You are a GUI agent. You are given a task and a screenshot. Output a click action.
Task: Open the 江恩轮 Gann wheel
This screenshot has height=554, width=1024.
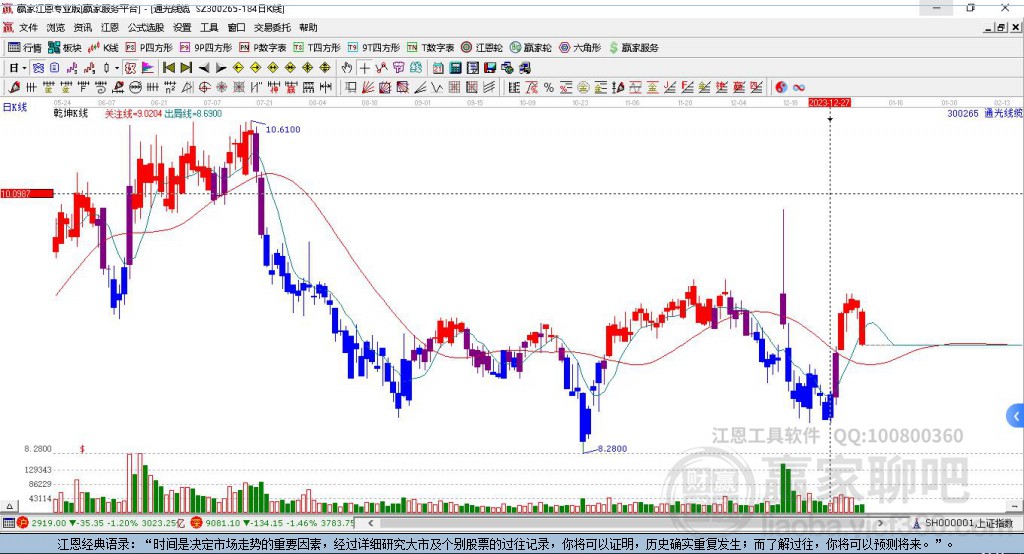[x=482, y=48]
